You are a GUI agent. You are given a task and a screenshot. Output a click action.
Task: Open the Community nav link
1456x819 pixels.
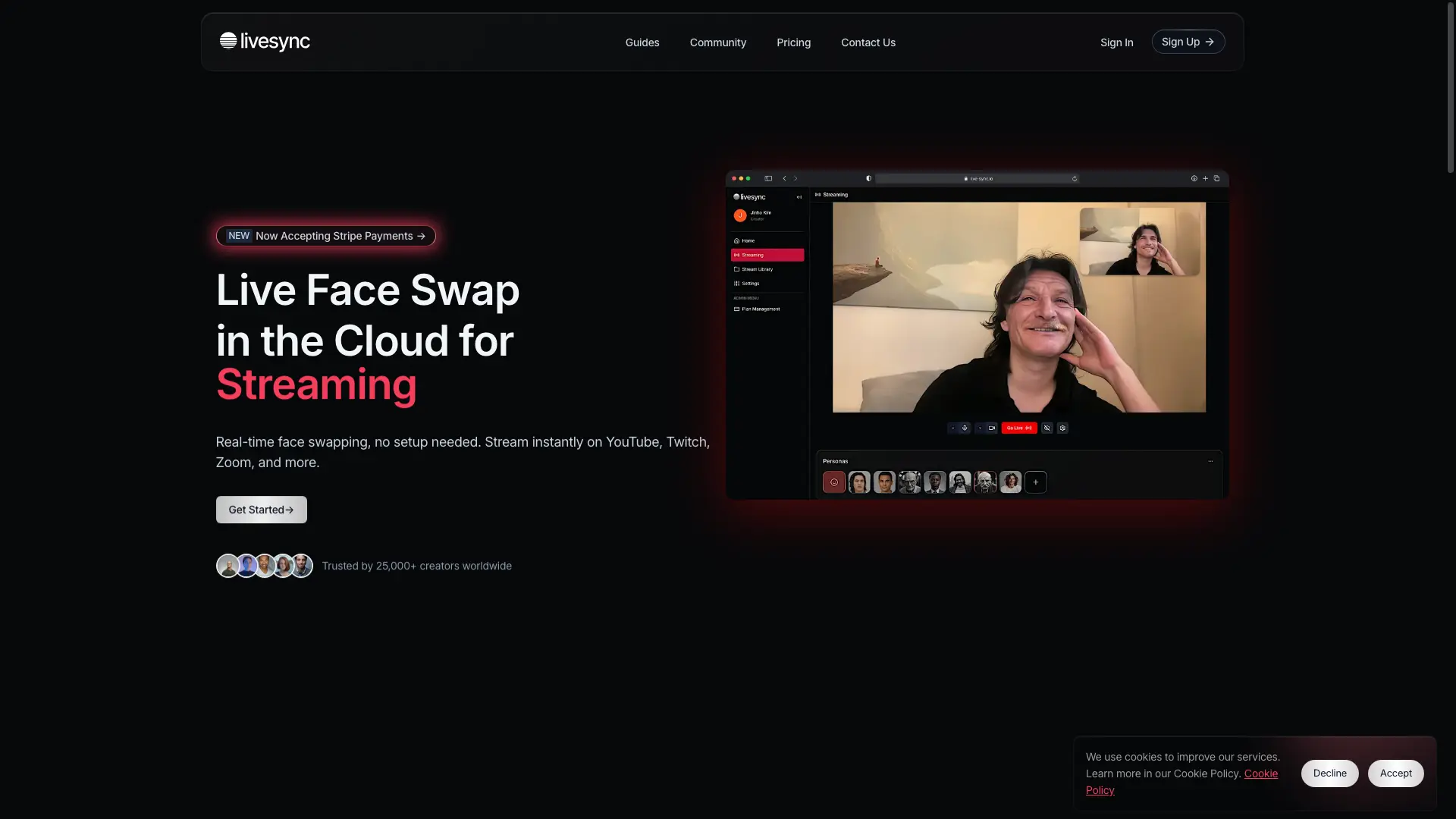718,42
